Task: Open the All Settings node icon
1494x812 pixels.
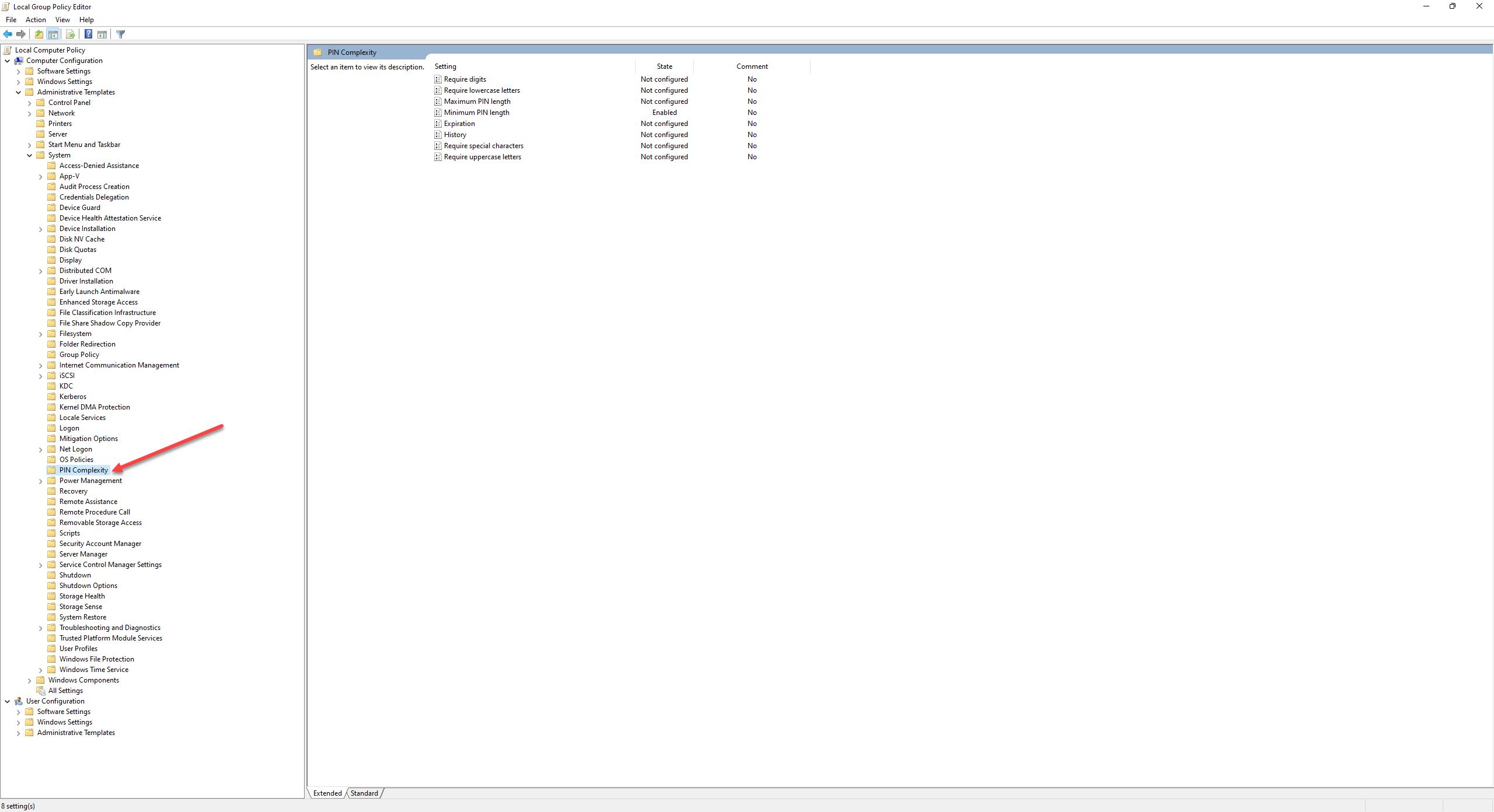Action: click(x=41, y=691)
